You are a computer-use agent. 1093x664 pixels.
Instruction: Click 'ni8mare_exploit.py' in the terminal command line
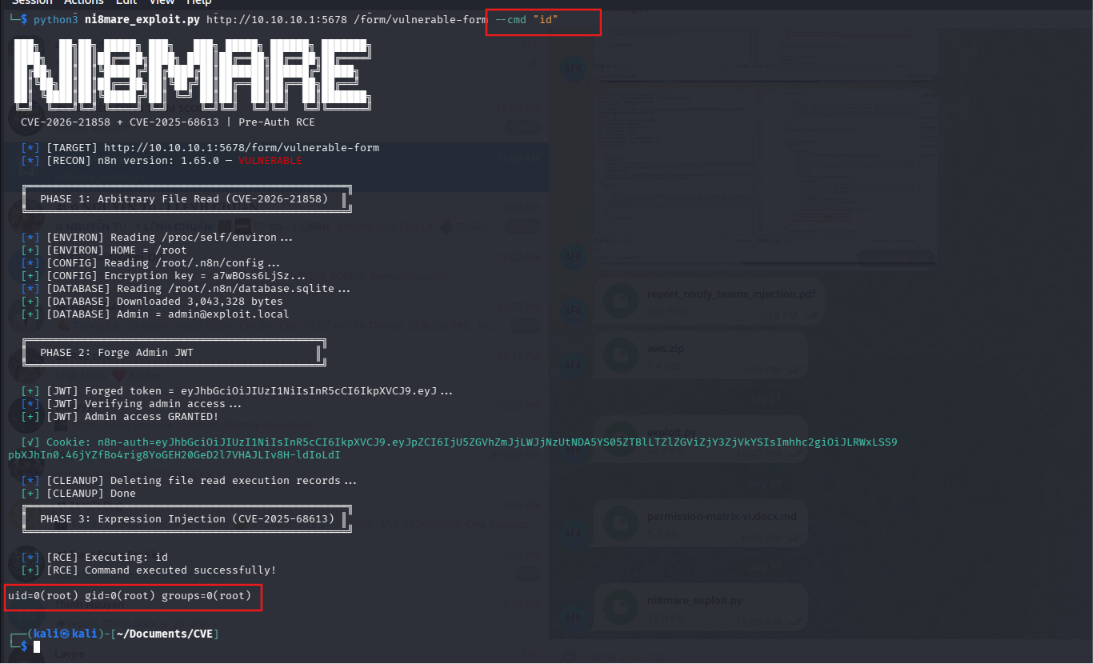(142, 20)
